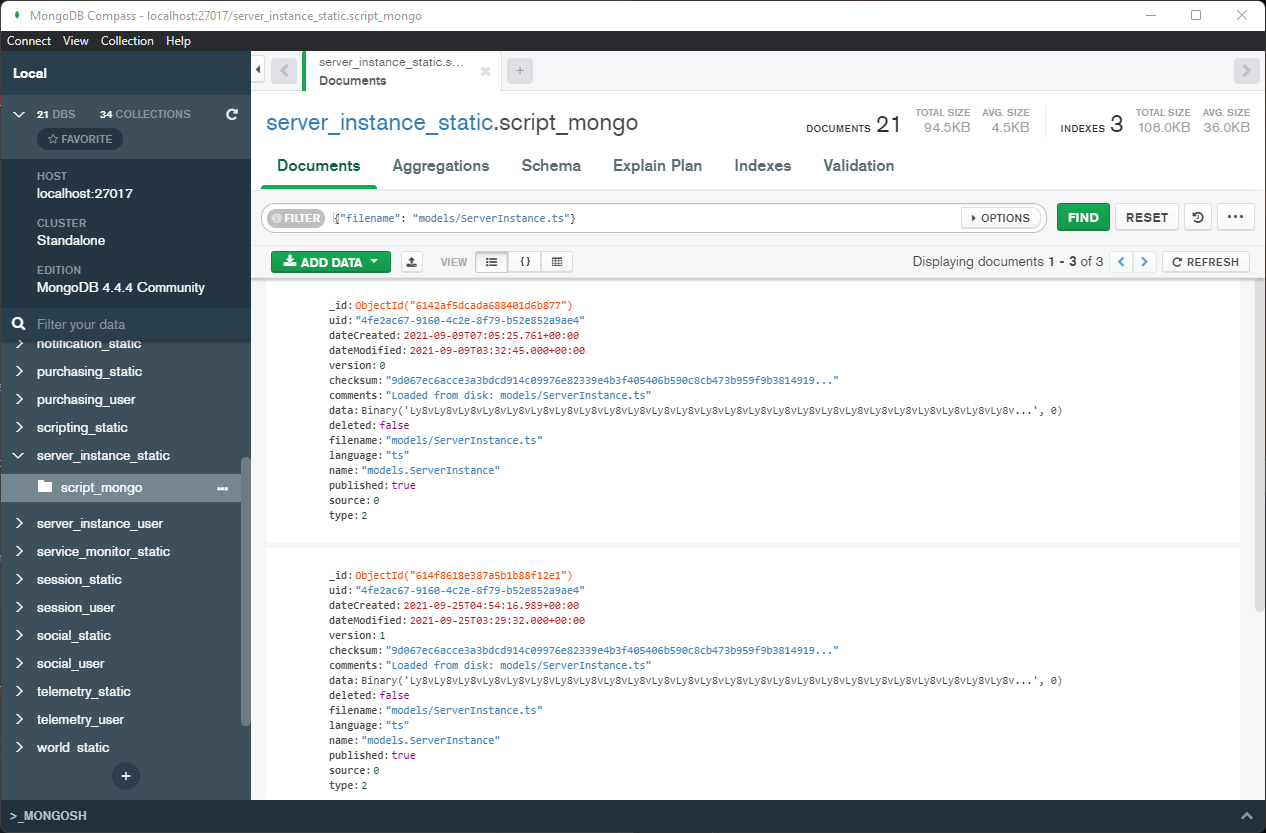Reset the query filter

1146,217
